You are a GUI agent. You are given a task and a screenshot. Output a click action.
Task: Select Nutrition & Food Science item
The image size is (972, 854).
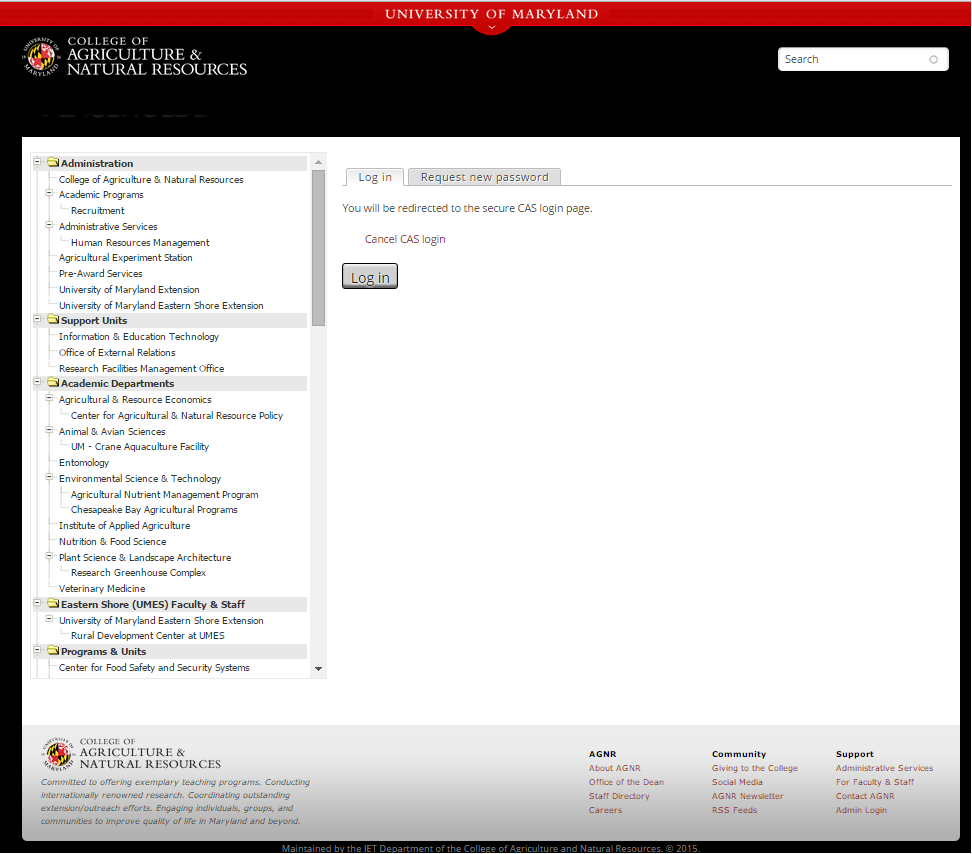[112, 542]
